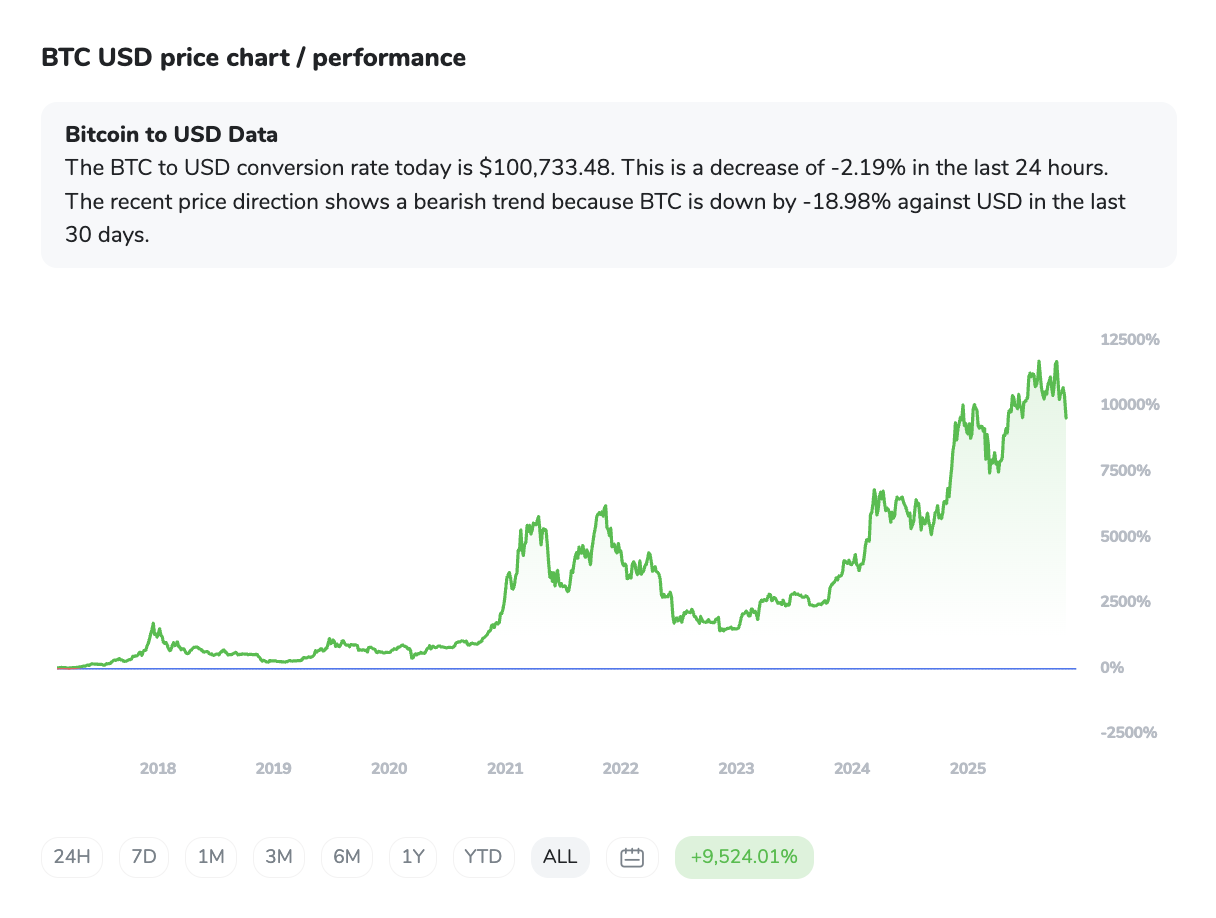Show the 1M price range
The height and width of the screenshot is (918, 1216).
[211, 857]
